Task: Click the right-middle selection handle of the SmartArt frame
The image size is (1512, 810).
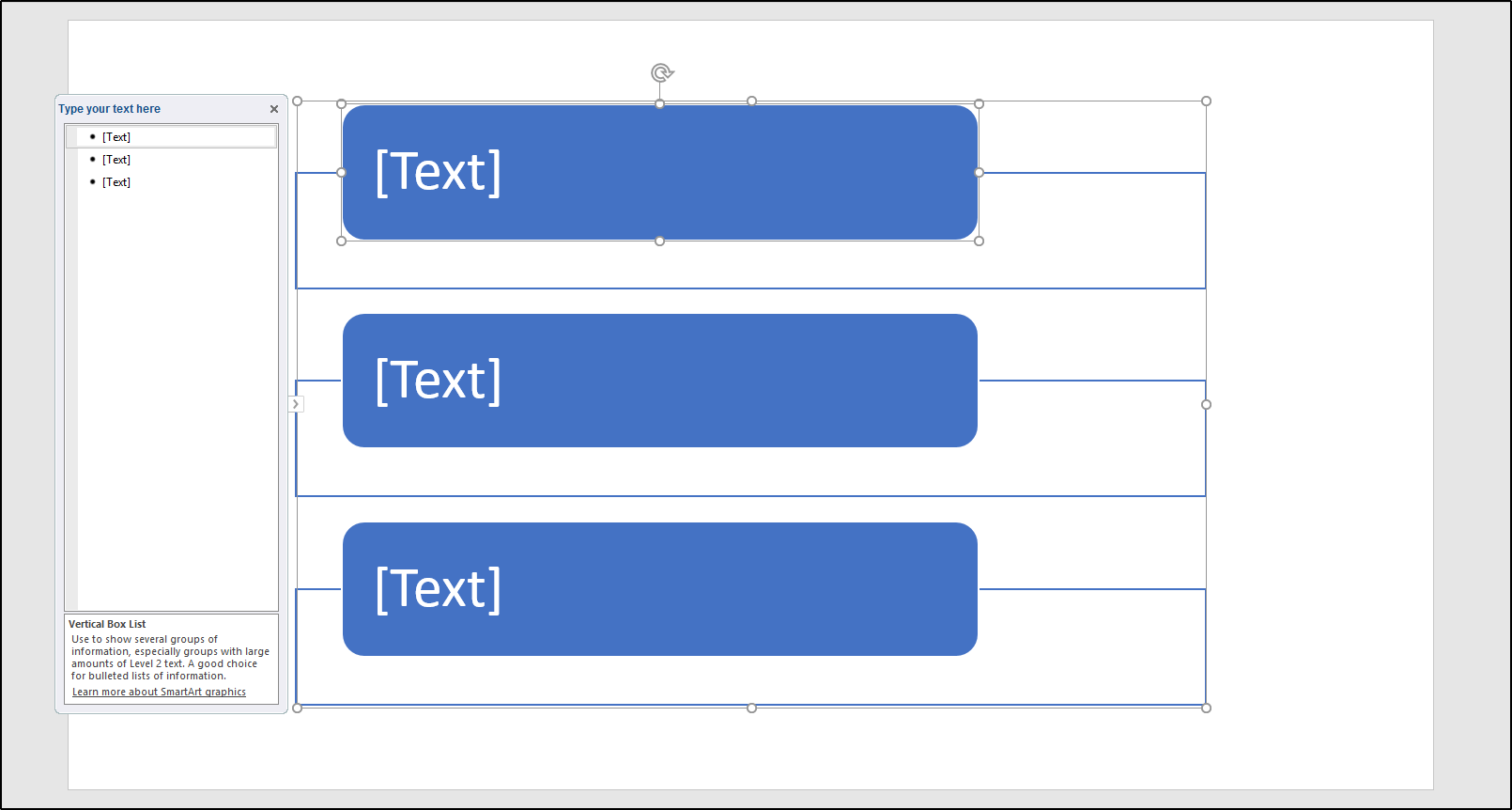Action: [x=1206, y=404]
